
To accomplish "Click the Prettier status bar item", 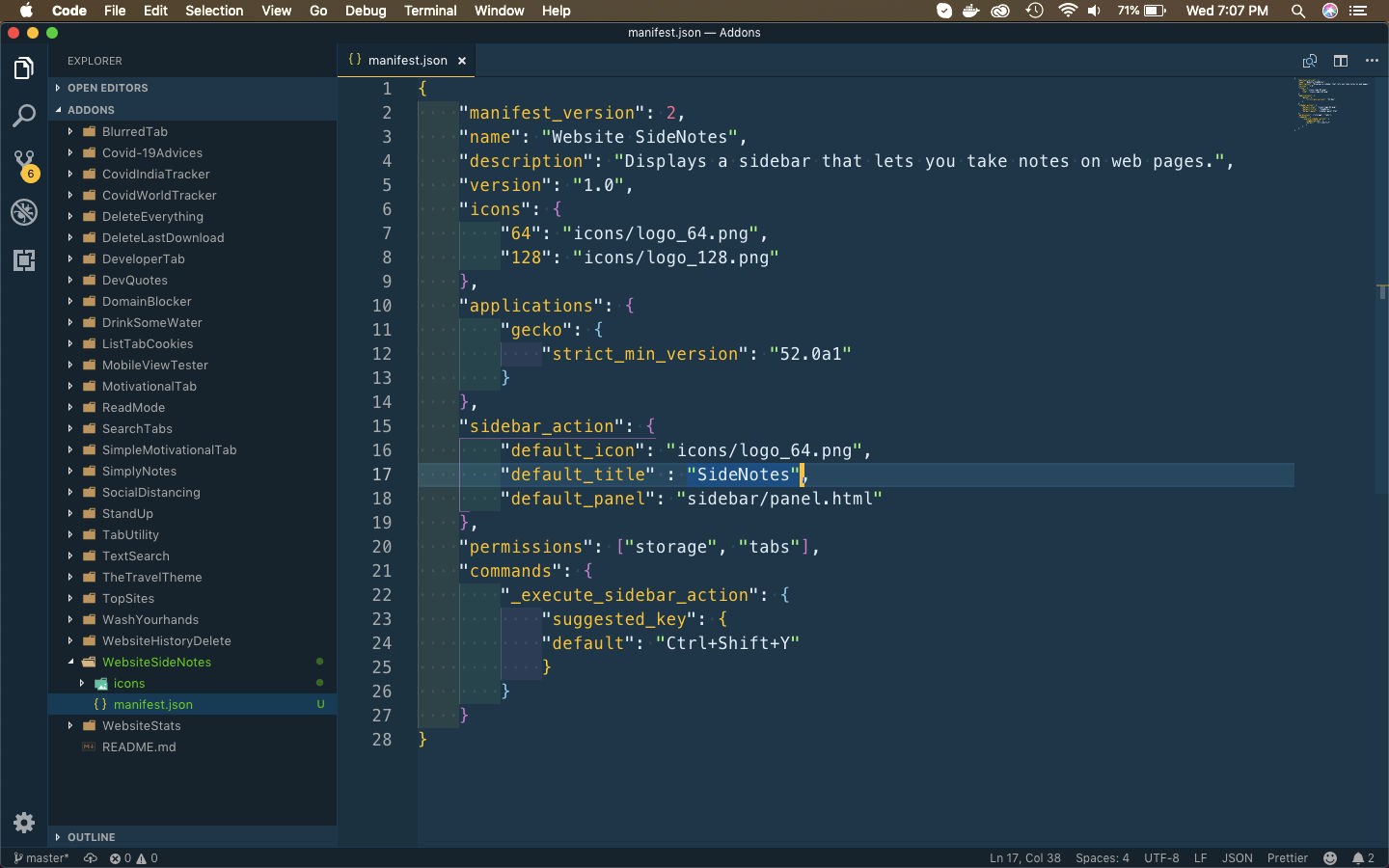I will (1288, 858).
